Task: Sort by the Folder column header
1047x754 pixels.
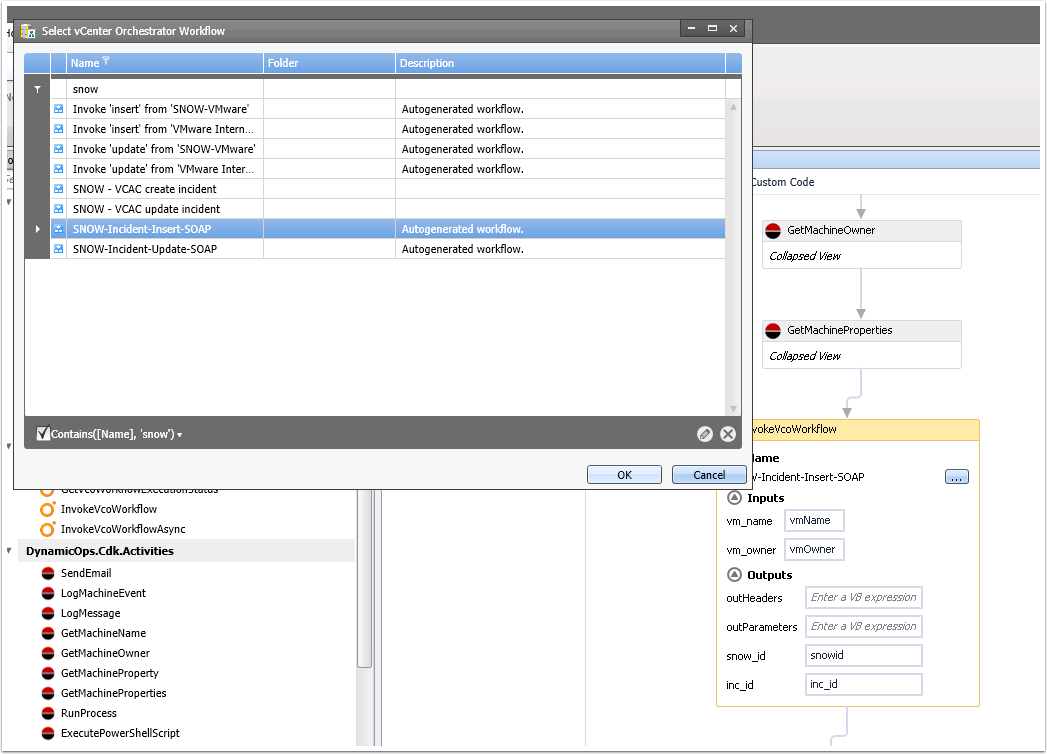Action: click(329, 63)
